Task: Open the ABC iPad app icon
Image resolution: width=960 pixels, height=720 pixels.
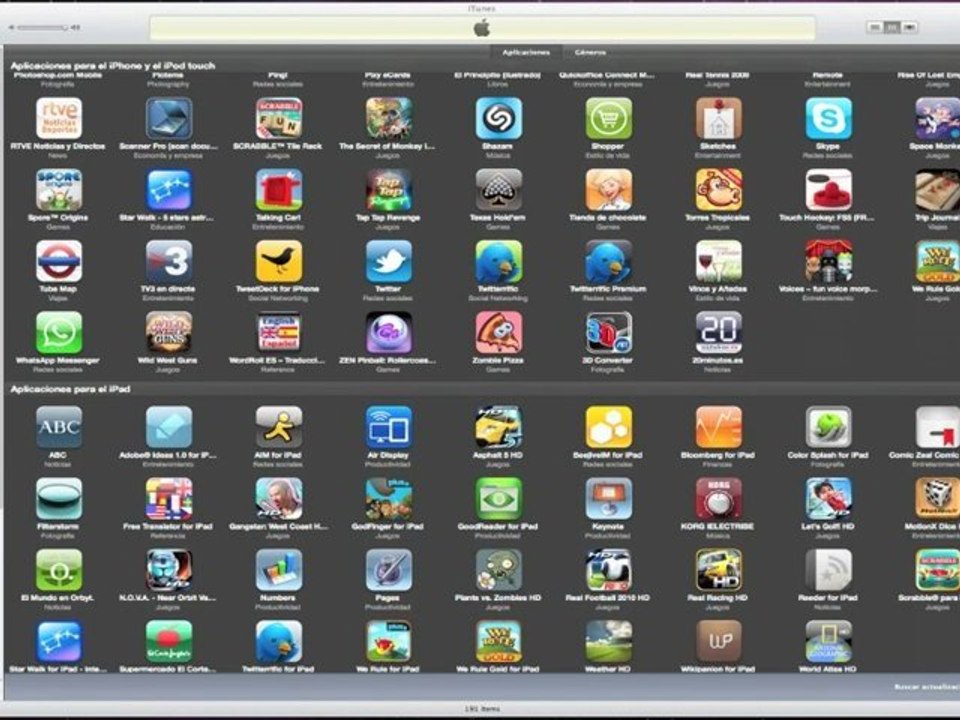Action: point(59,427)
